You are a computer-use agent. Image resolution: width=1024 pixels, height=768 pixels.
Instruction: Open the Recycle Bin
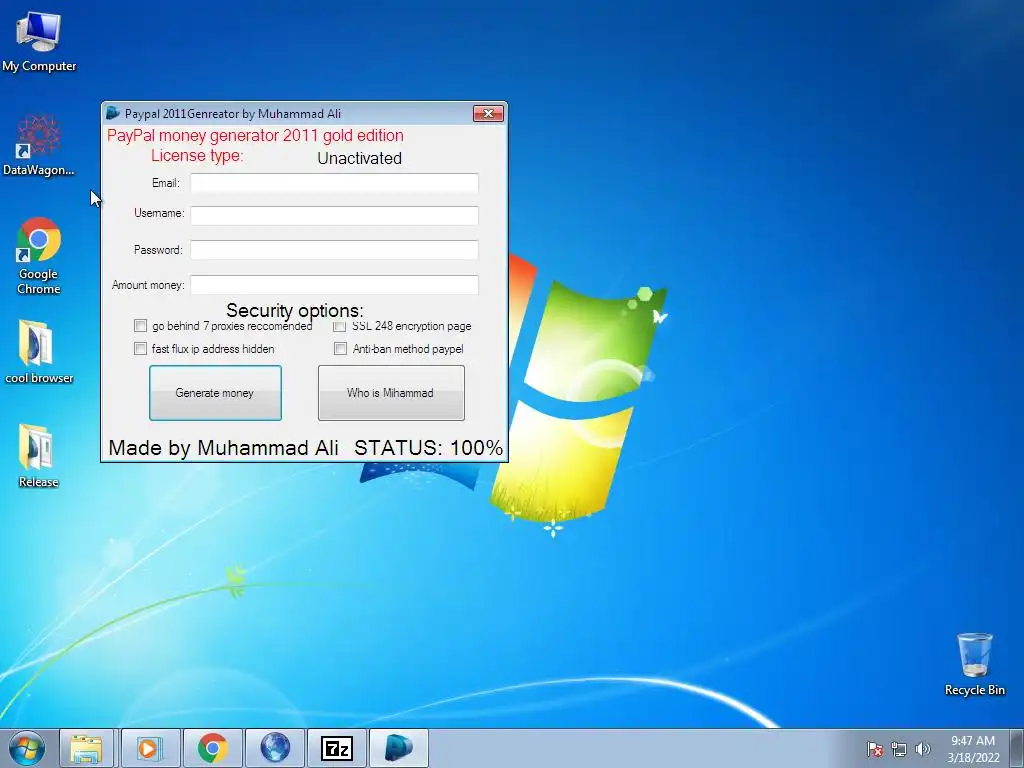point(974,664)
